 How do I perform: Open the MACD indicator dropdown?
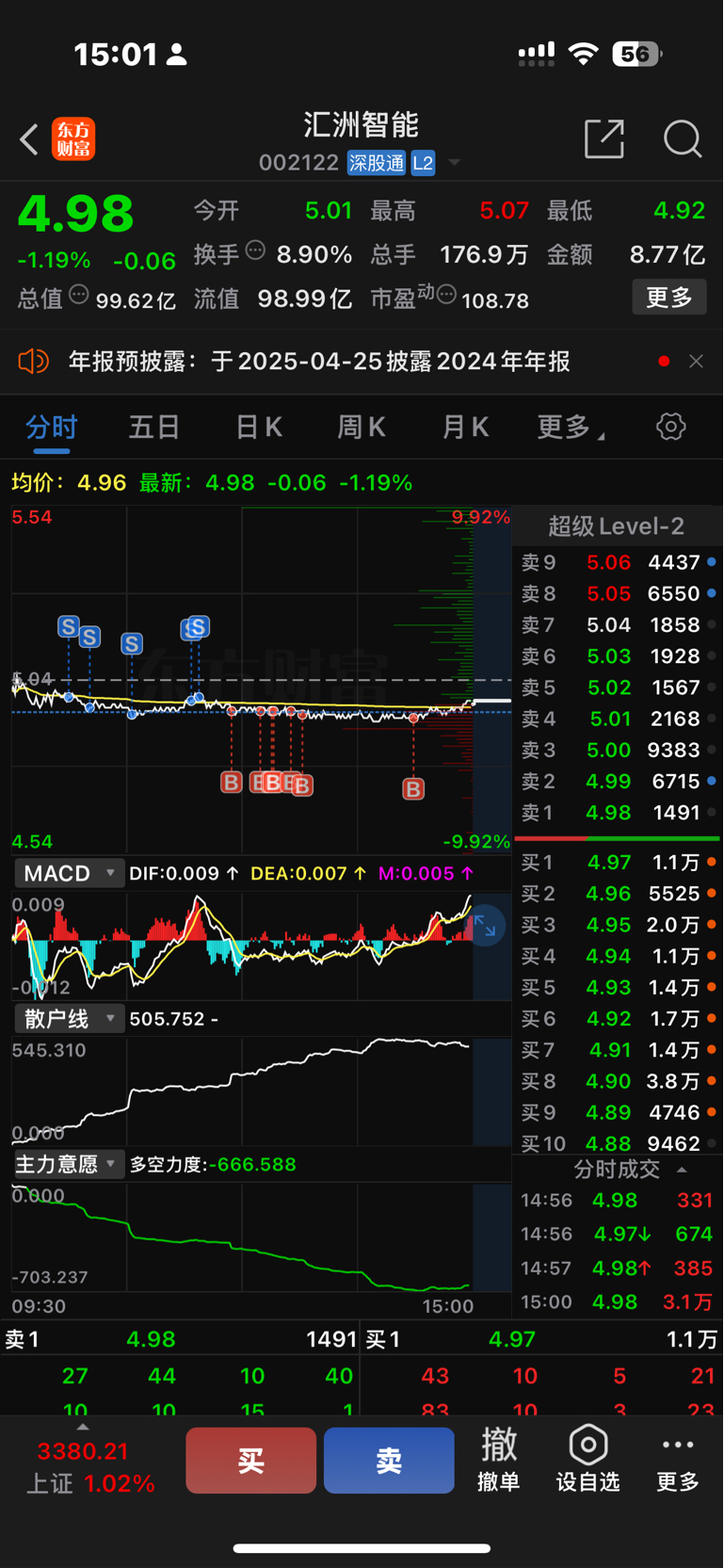pyautogui.click(x=69, y=874)
